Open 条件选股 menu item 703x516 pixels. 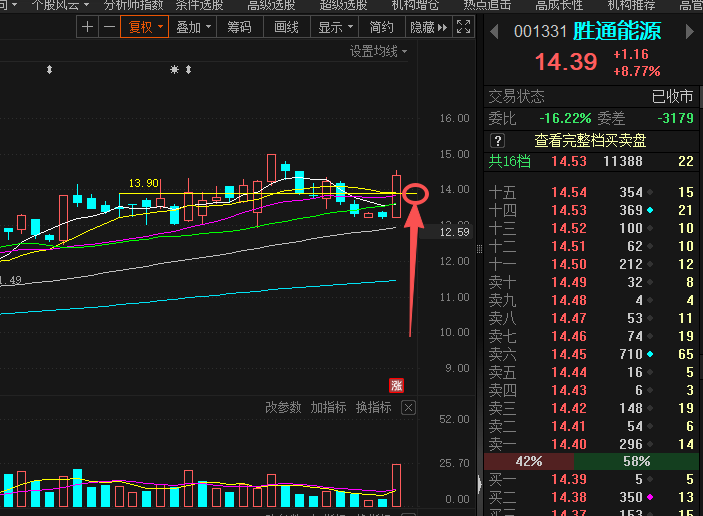tap(200, 5)
